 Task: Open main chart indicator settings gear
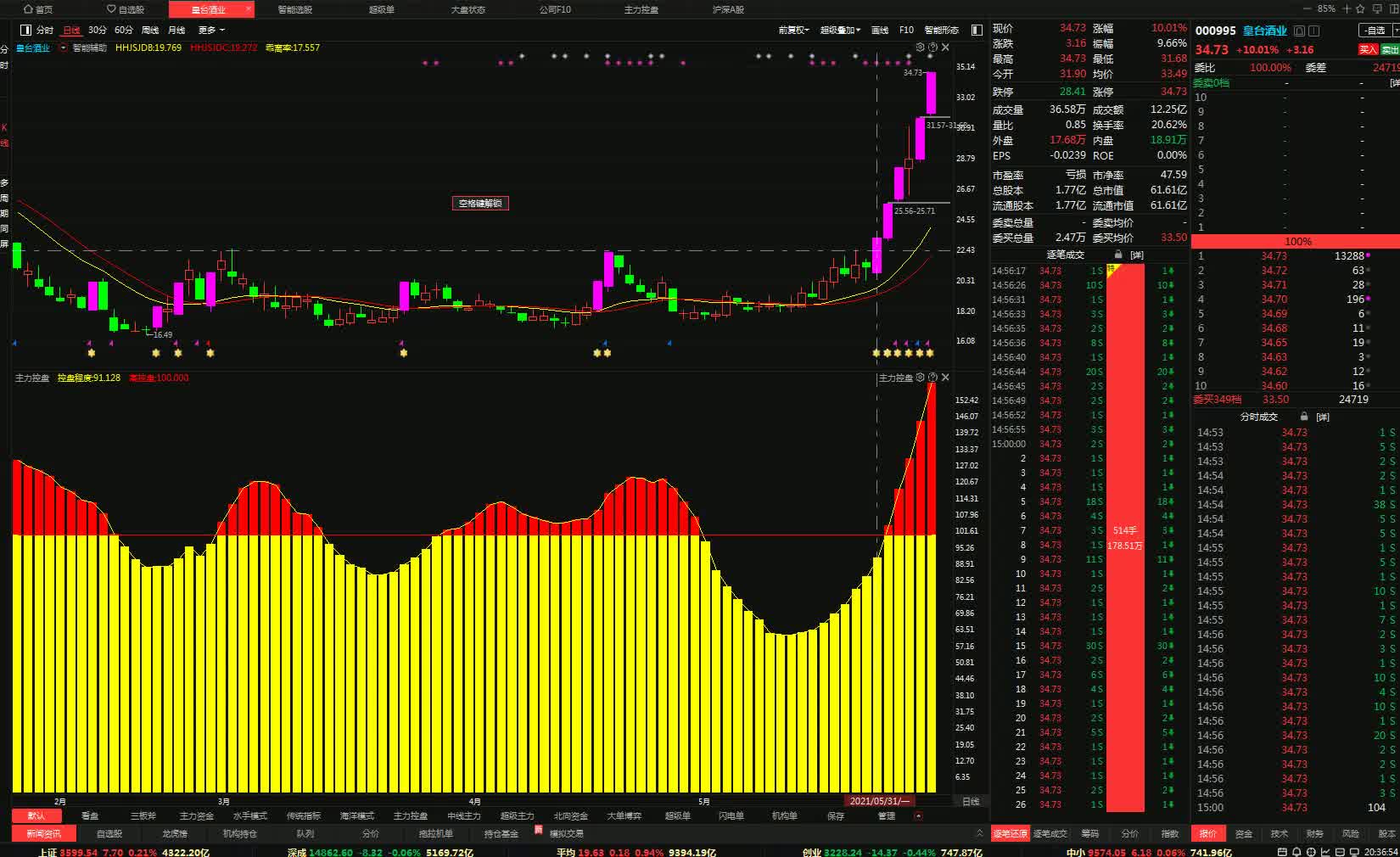pyautogui.click(x=921, y=48)
